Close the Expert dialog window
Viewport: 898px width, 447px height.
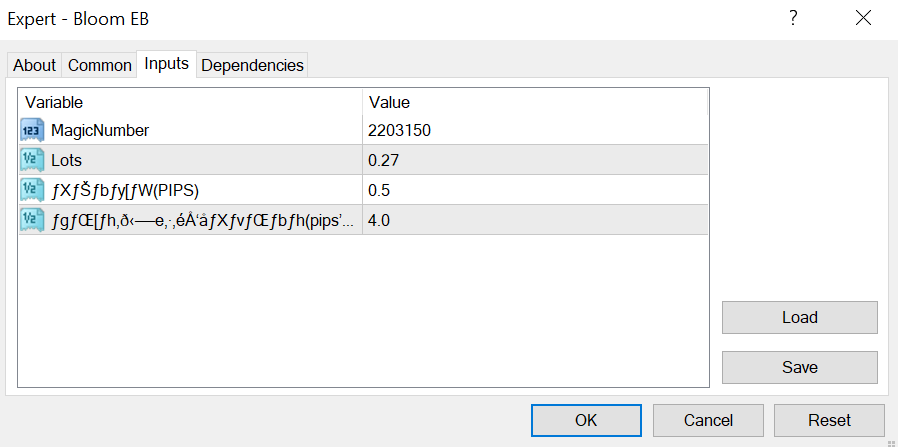(x=863, y=18)
